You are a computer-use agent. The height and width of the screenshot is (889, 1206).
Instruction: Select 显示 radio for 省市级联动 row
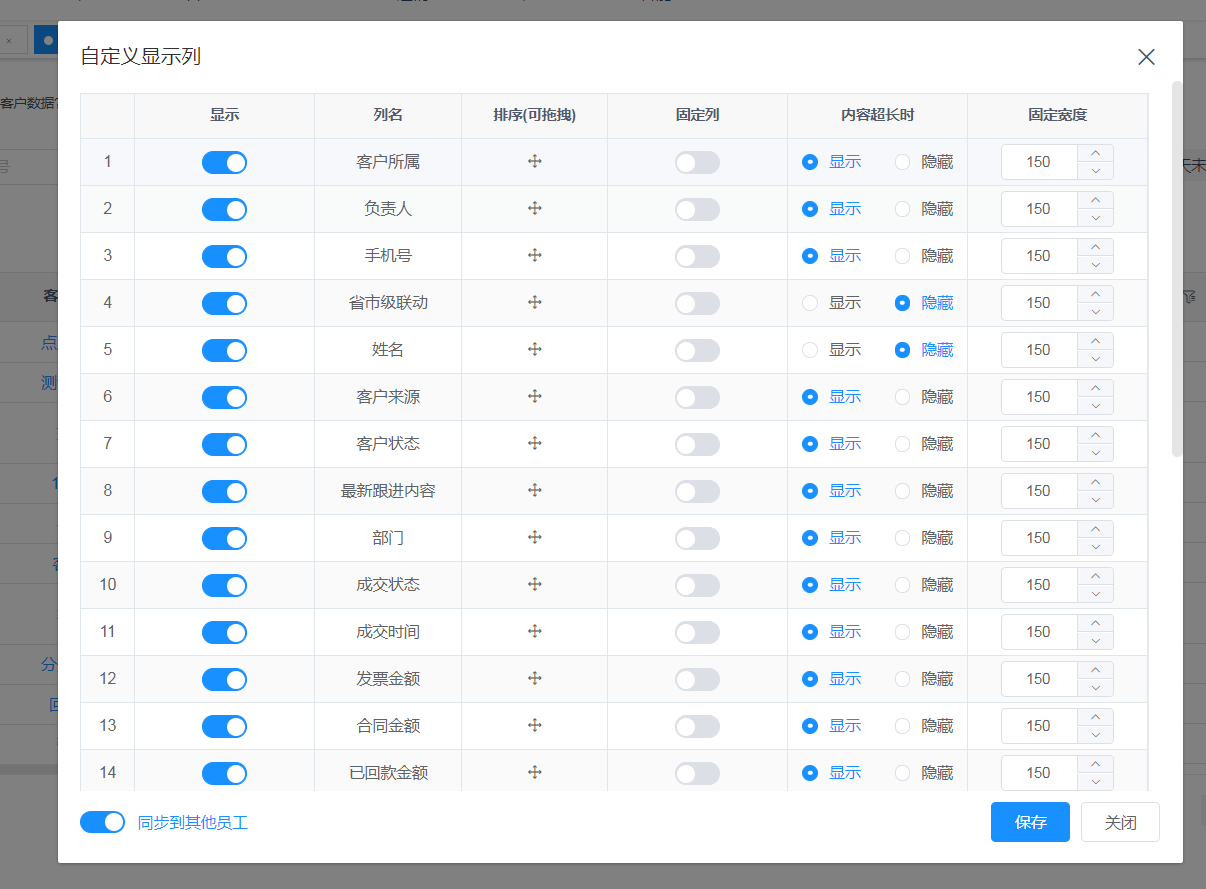[811, 303]
